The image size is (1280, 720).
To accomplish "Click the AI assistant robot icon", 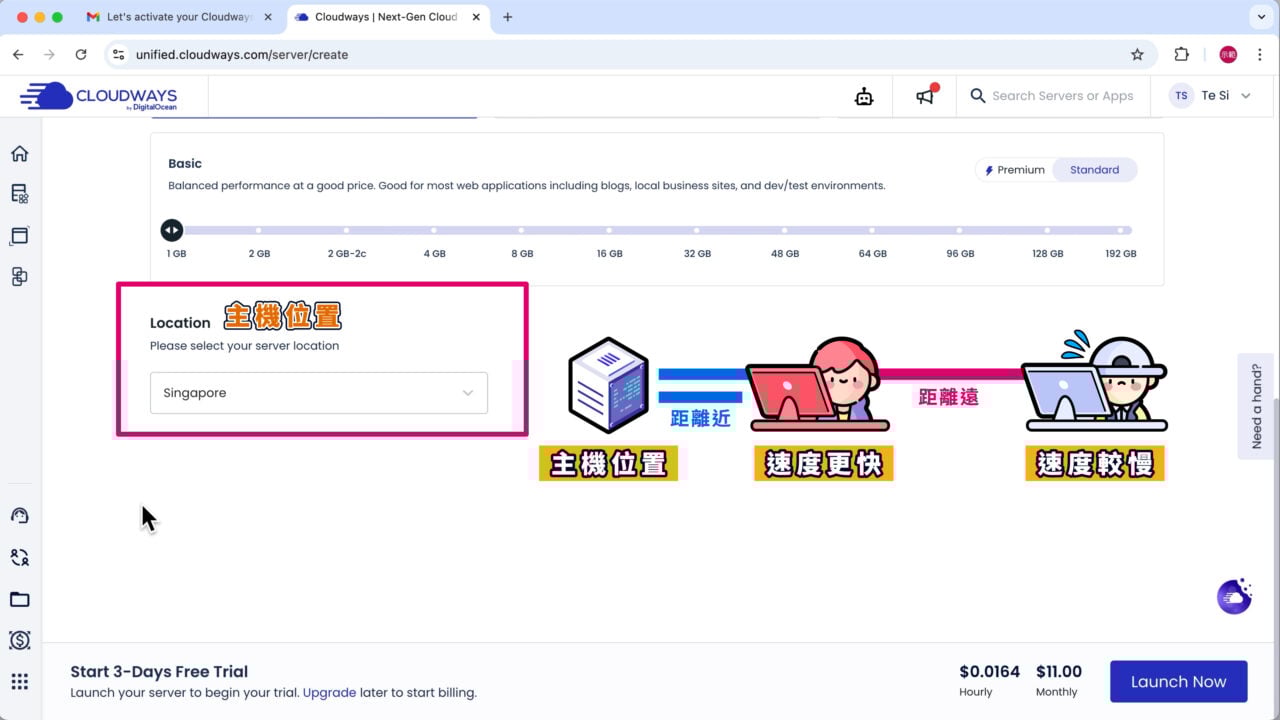I will coord(864,96).
